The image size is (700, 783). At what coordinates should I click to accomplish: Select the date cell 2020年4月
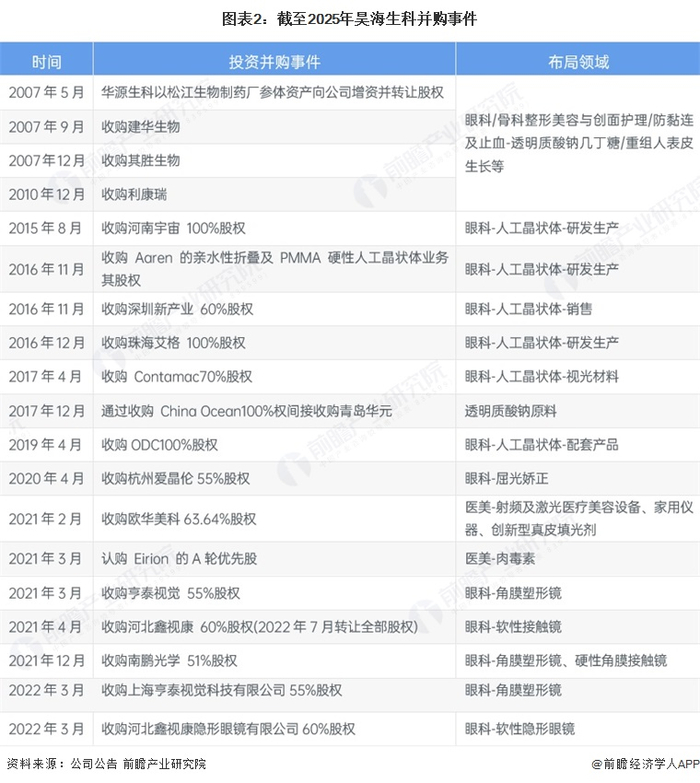[x=46, y=478]
